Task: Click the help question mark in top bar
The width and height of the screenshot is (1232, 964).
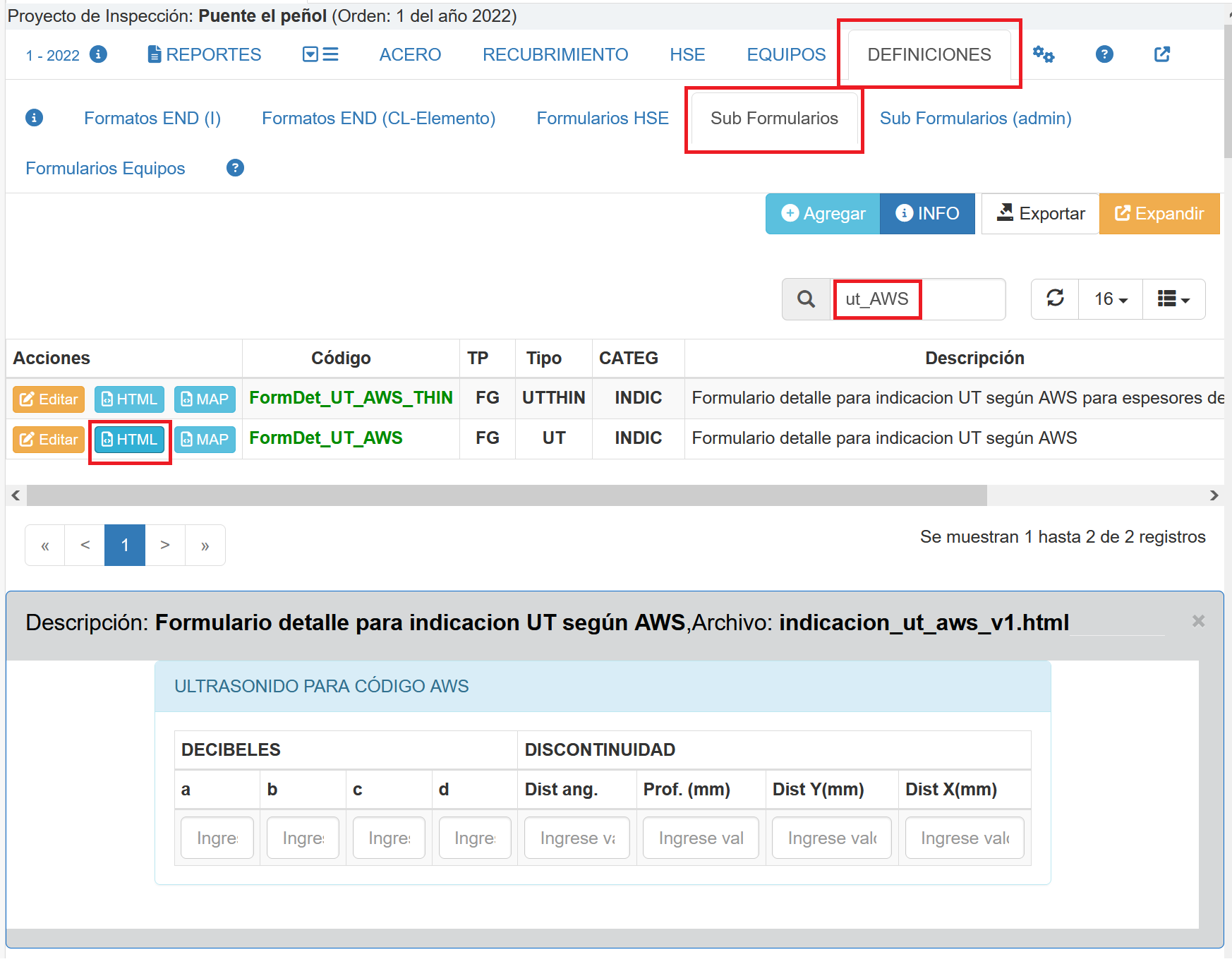Action: [1104, 54]
